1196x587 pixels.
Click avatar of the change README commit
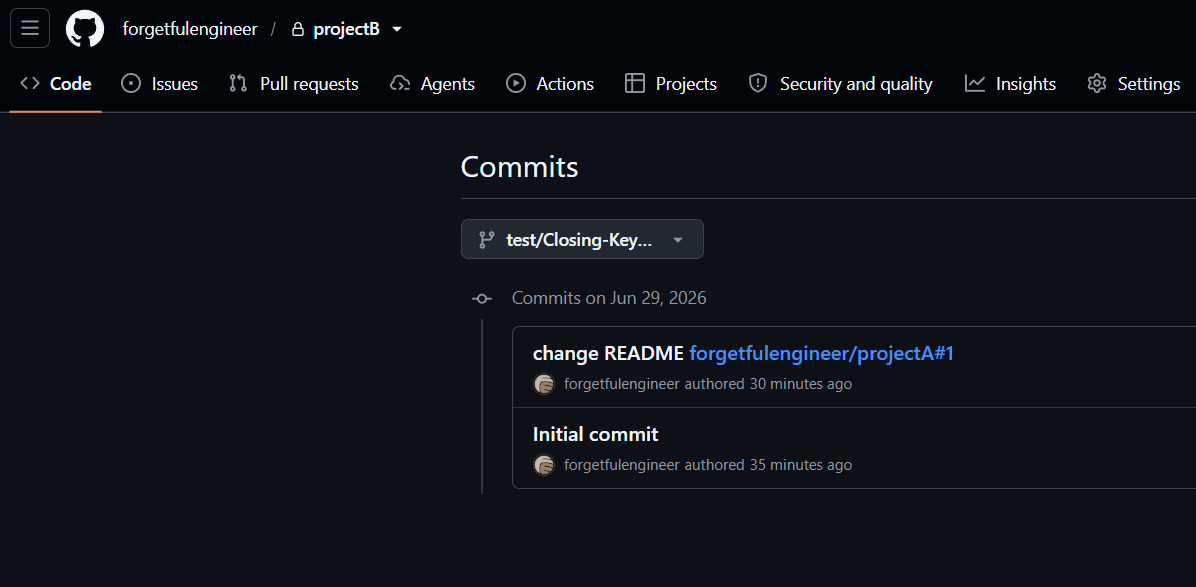click(544, 384)
